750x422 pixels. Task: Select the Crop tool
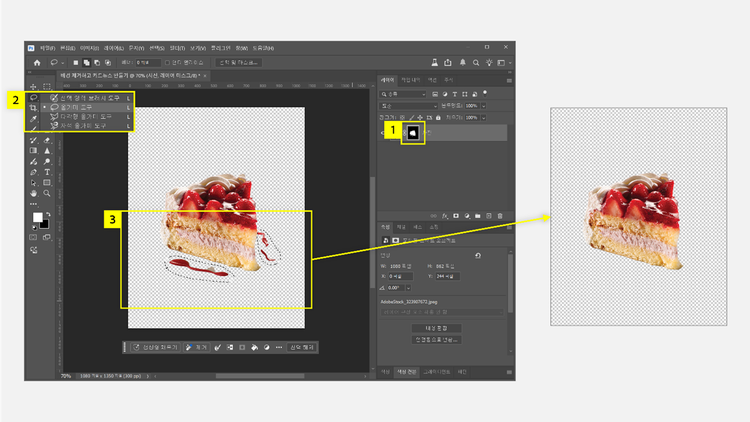[x=33, y=108]
